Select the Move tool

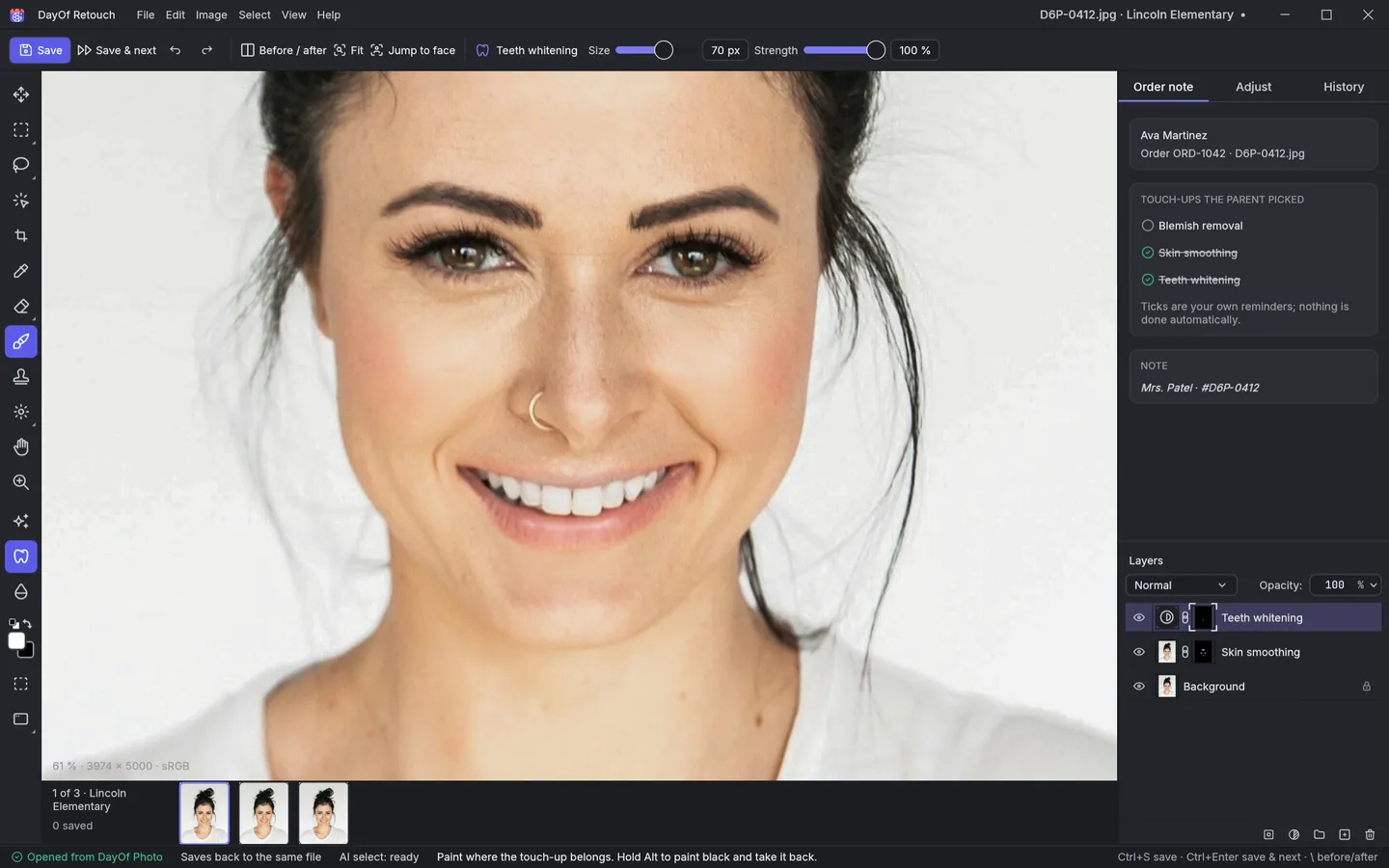21,95
